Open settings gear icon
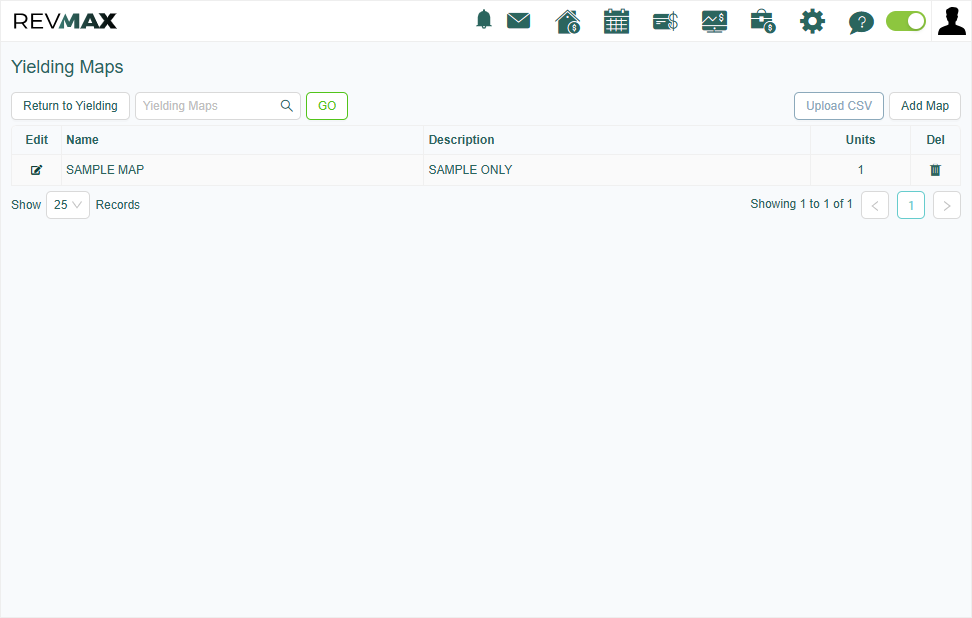 coord(812,21)
